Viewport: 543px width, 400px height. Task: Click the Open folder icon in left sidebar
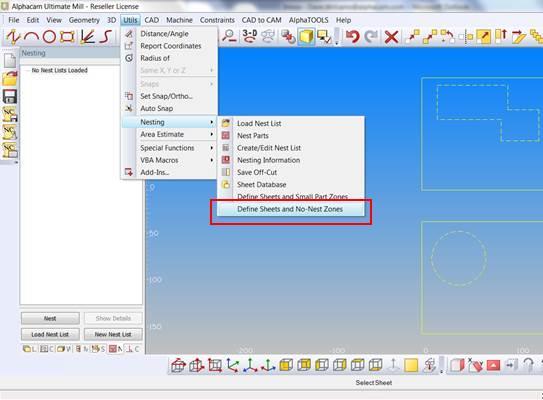coord(10,78)
